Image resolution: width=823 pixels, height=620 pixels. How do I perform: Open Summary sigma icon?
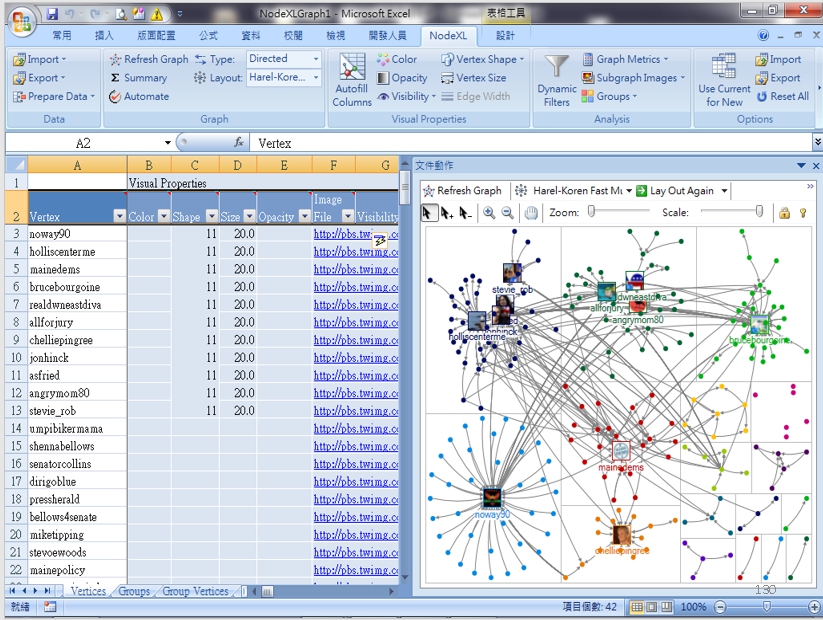click(115, 78)
